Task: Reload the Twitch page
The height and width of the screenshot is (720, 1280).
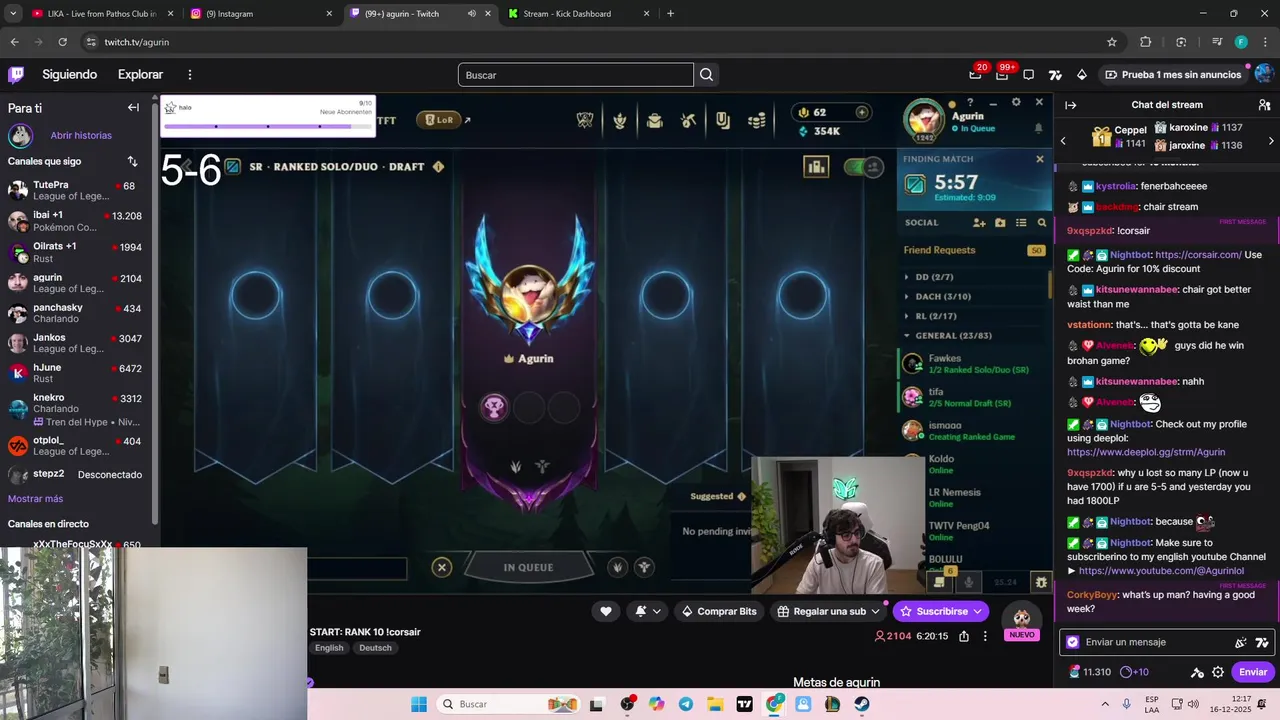Action: 62,42
